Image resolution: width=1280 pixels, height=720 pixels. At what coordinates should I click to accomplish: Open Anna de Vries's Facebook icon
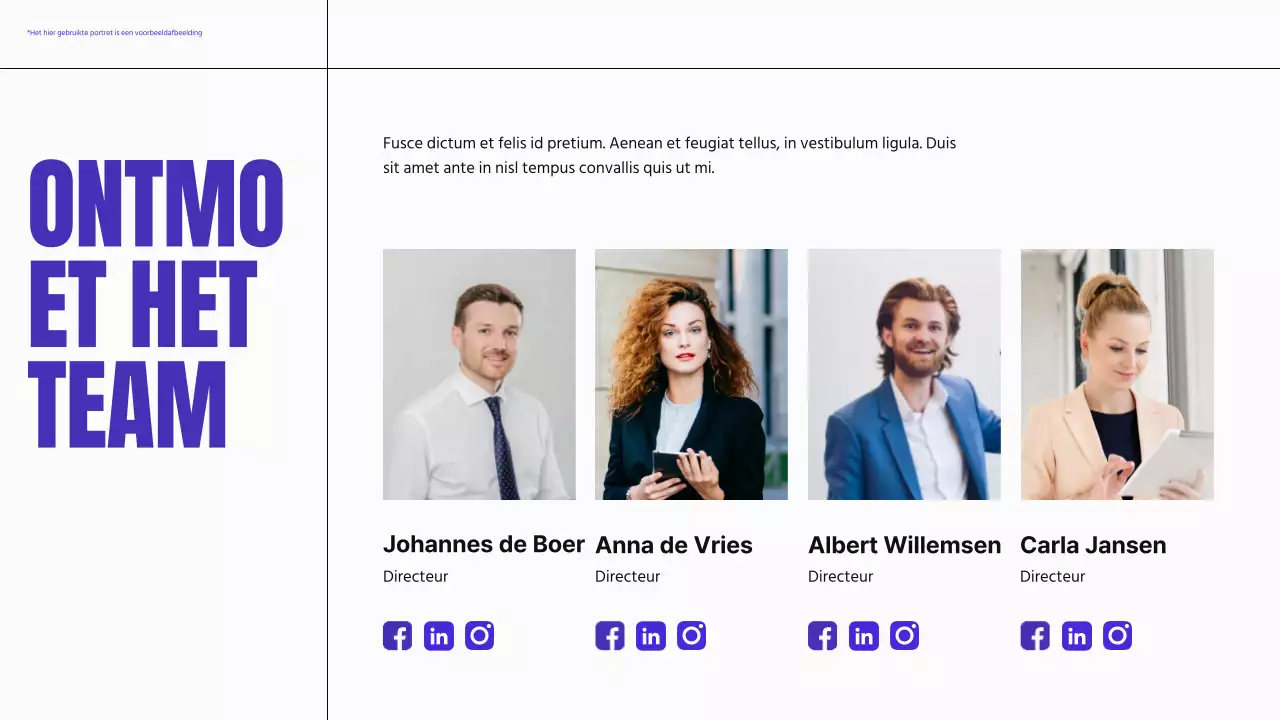tap(610, 636)
